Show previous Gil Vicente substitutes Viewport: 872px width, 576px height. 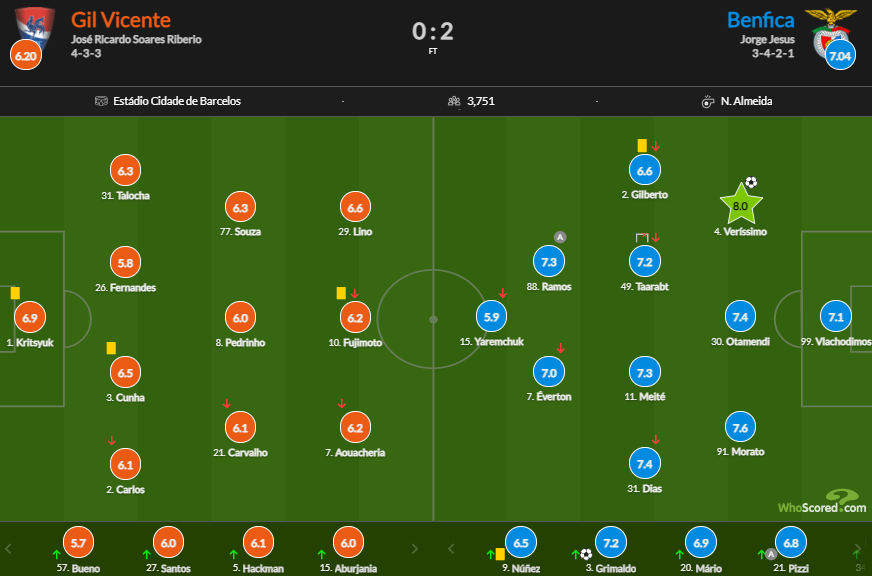[x=8, y=549]
